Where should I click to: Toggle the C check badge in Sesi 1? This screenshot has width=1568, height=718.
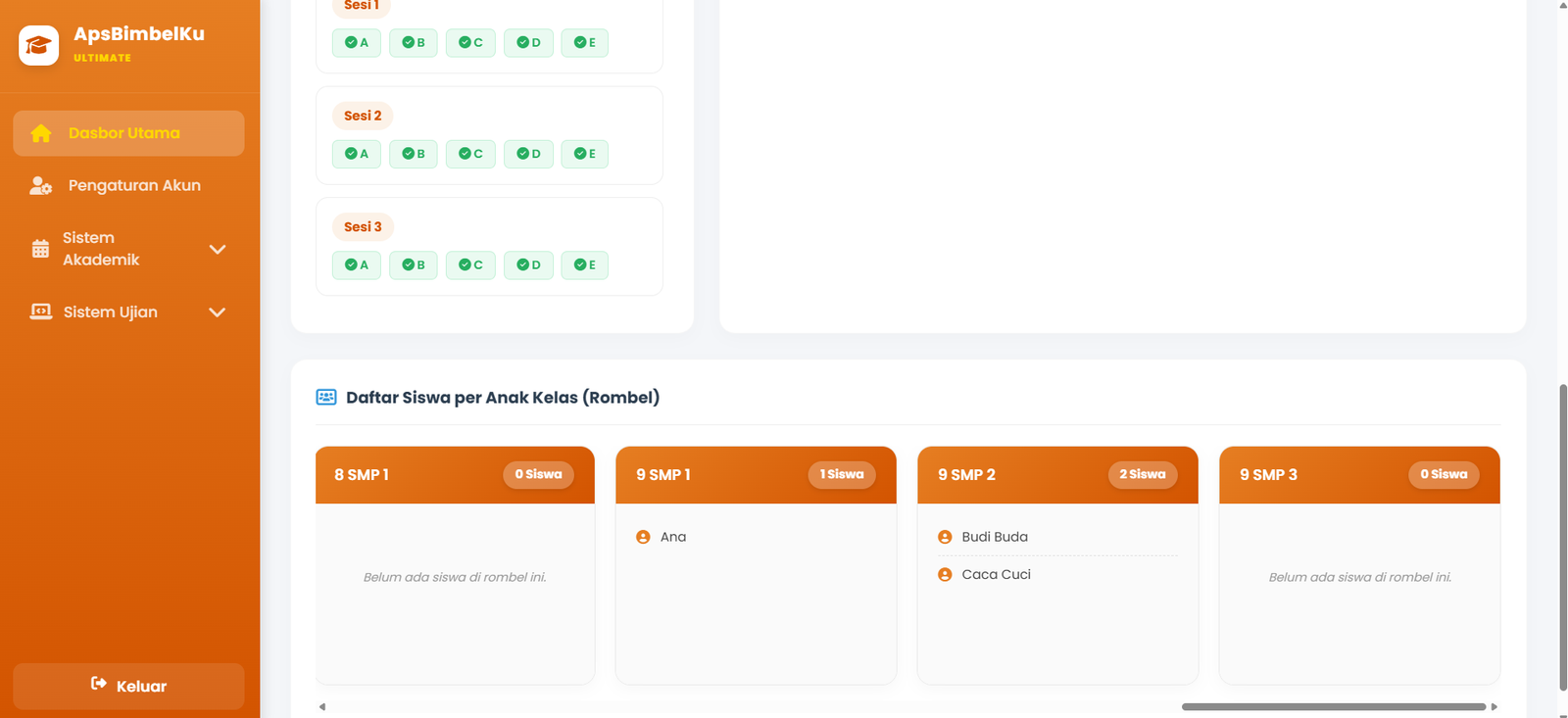pyautogui.click(x=470, y=42)
